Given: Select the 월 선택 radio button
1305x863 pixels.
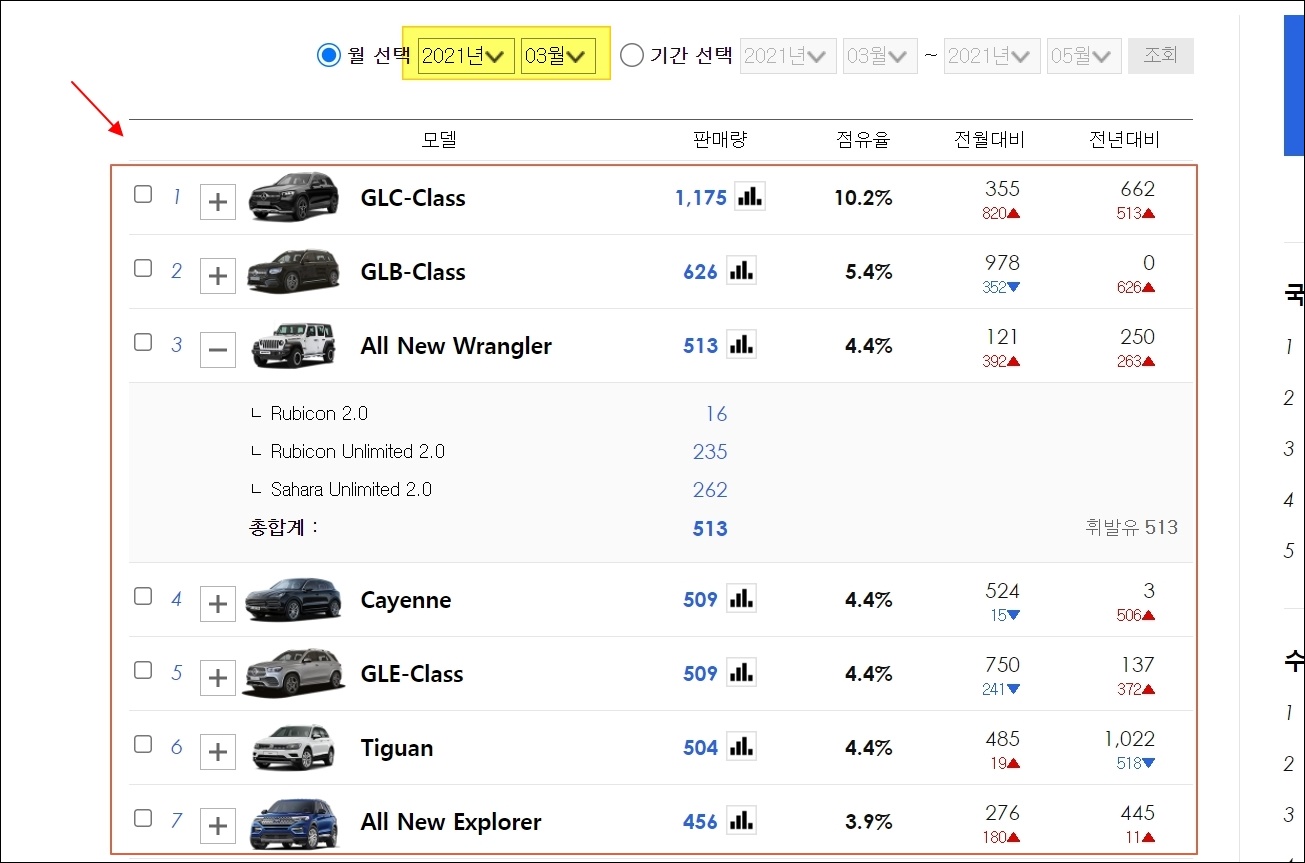Looking at the screenshot, I should [x=329, y=55].
